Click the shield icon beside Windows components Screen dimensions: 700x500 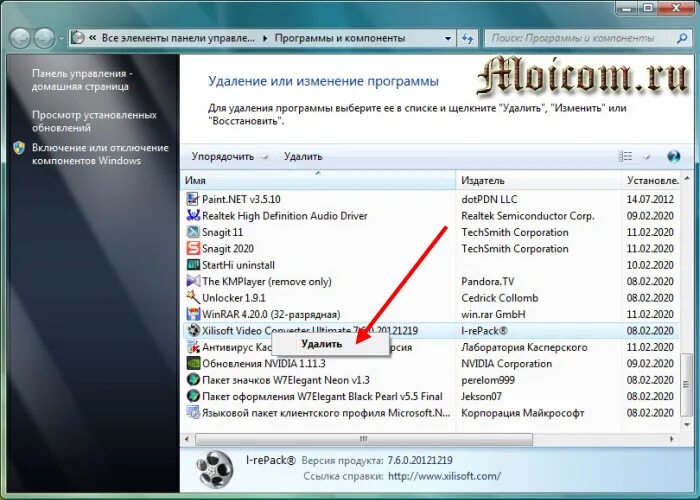(x=19, y=148)
